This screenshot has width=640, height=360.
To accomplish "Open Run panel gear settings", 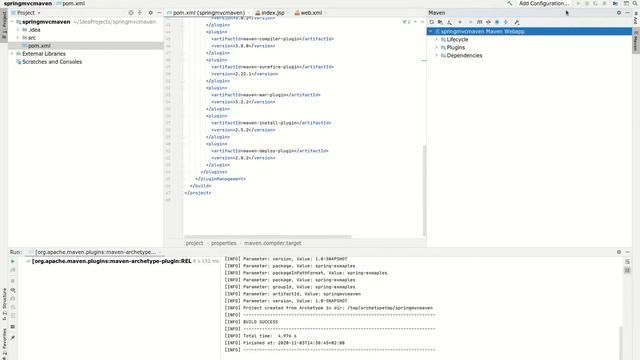I will (x=619, y=252).
